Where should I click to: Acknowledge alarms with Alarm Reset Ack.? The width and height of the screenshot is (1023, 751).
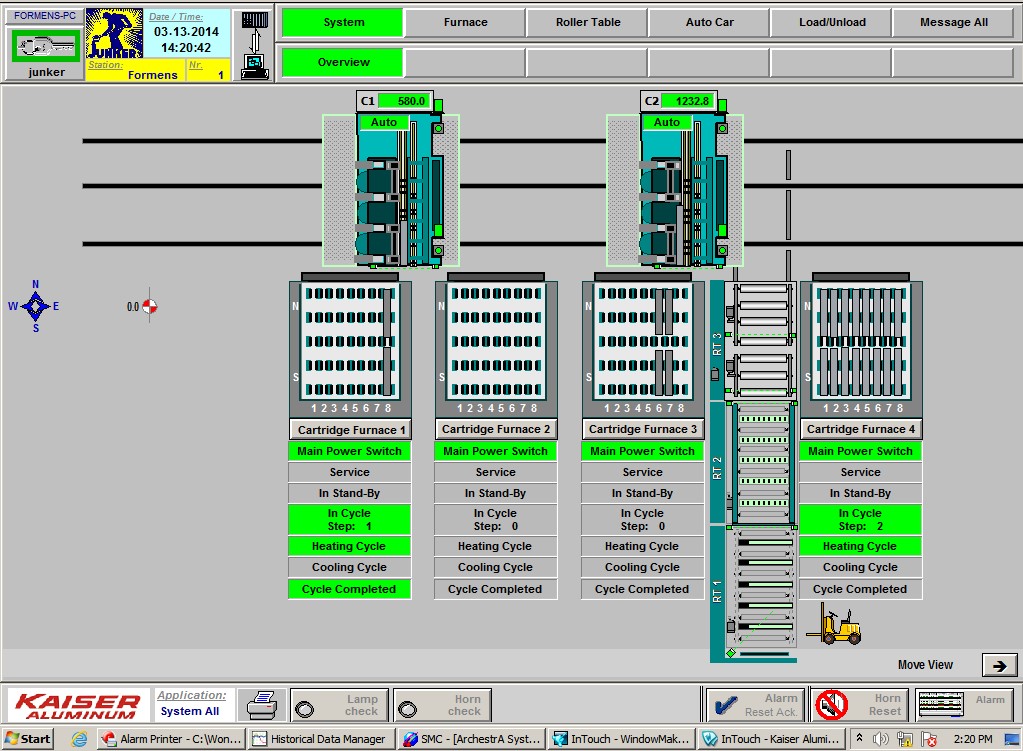point(755,704)
